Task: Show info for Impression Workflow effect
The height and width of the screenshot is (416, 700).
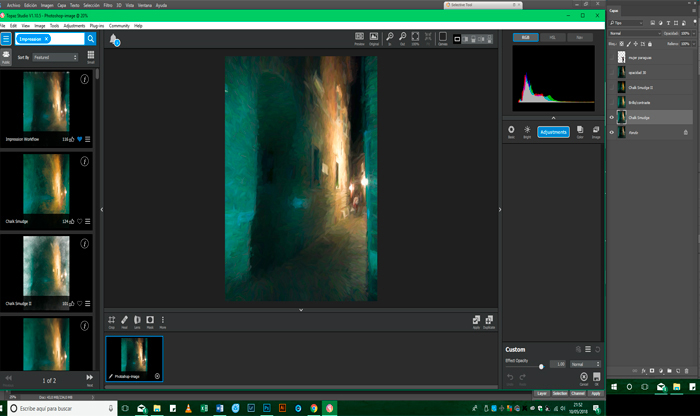Action: pos(85,79)
